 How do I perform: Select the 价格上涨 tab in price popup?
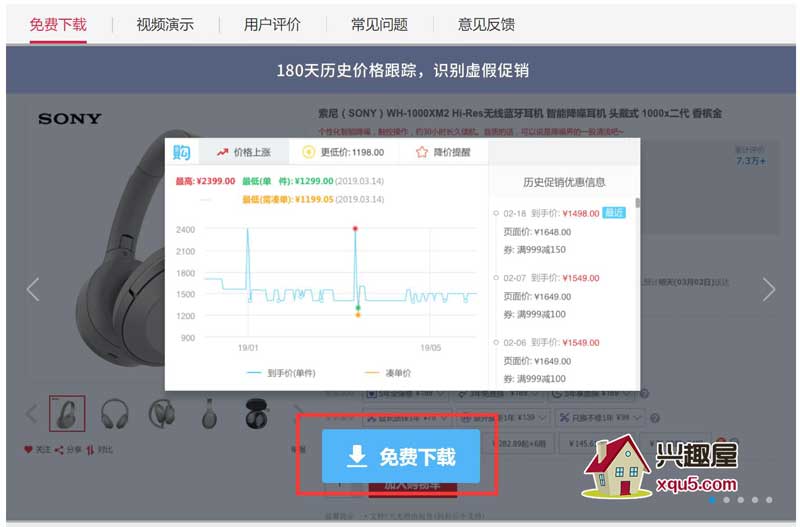244,152
